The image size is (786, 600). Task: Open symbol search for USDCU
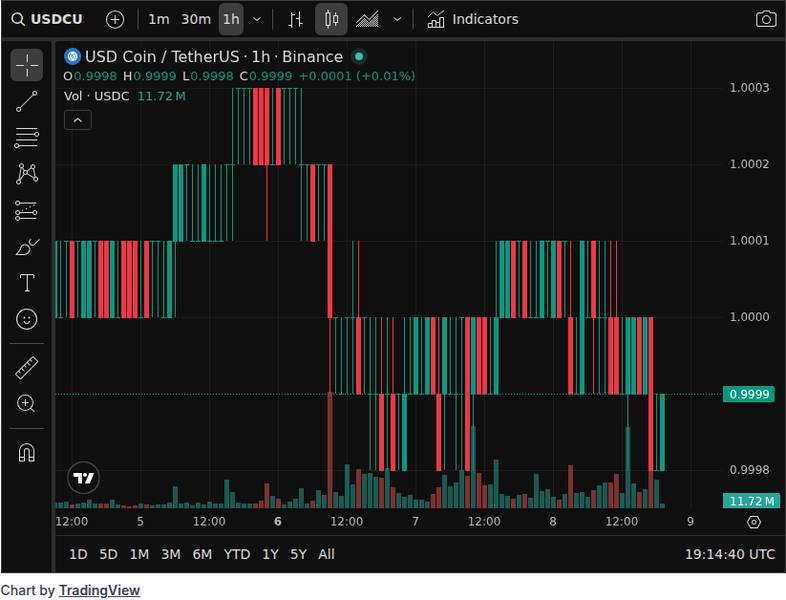coord(47,19)
